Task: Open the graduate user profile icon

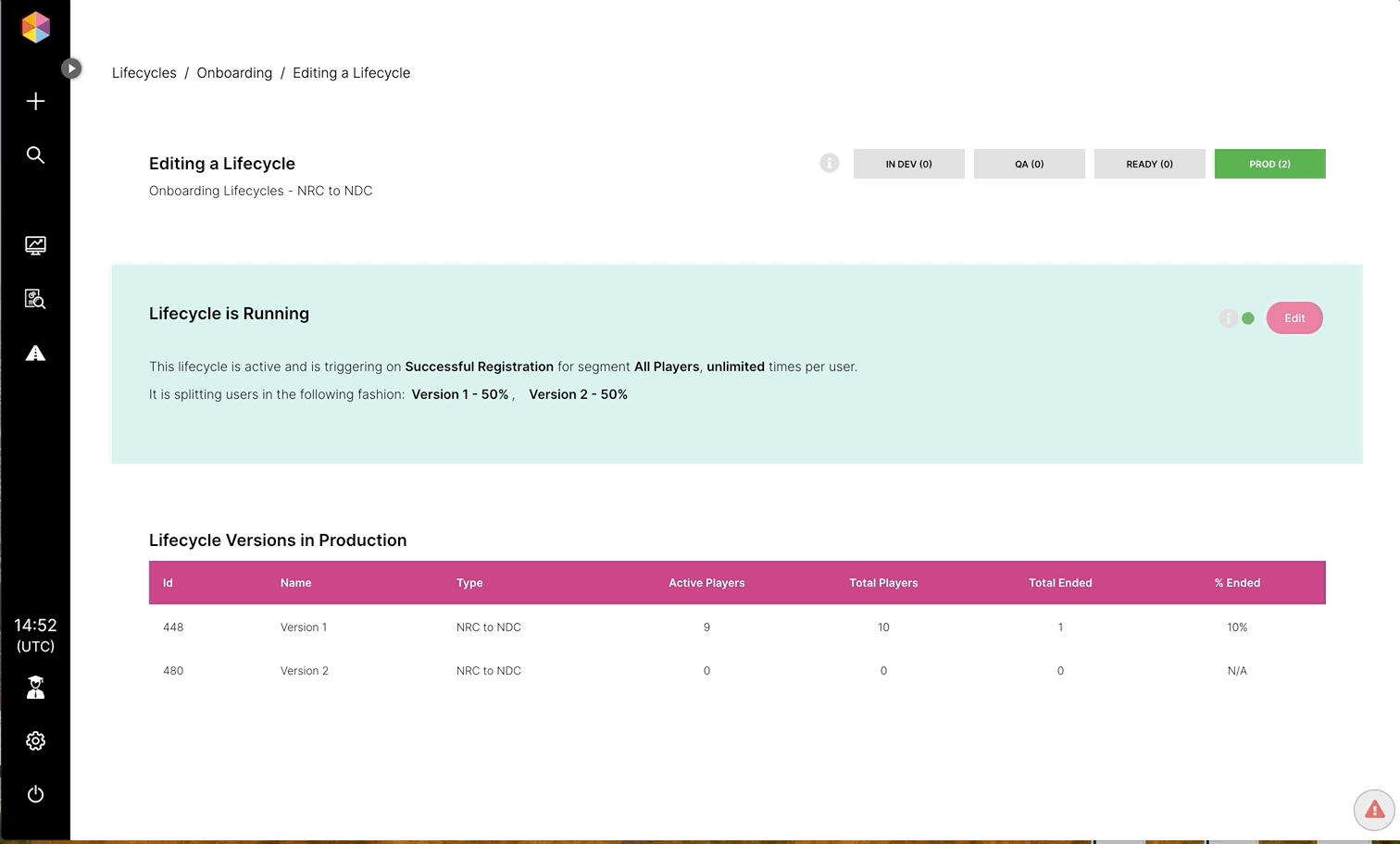Action: [35, 687]
